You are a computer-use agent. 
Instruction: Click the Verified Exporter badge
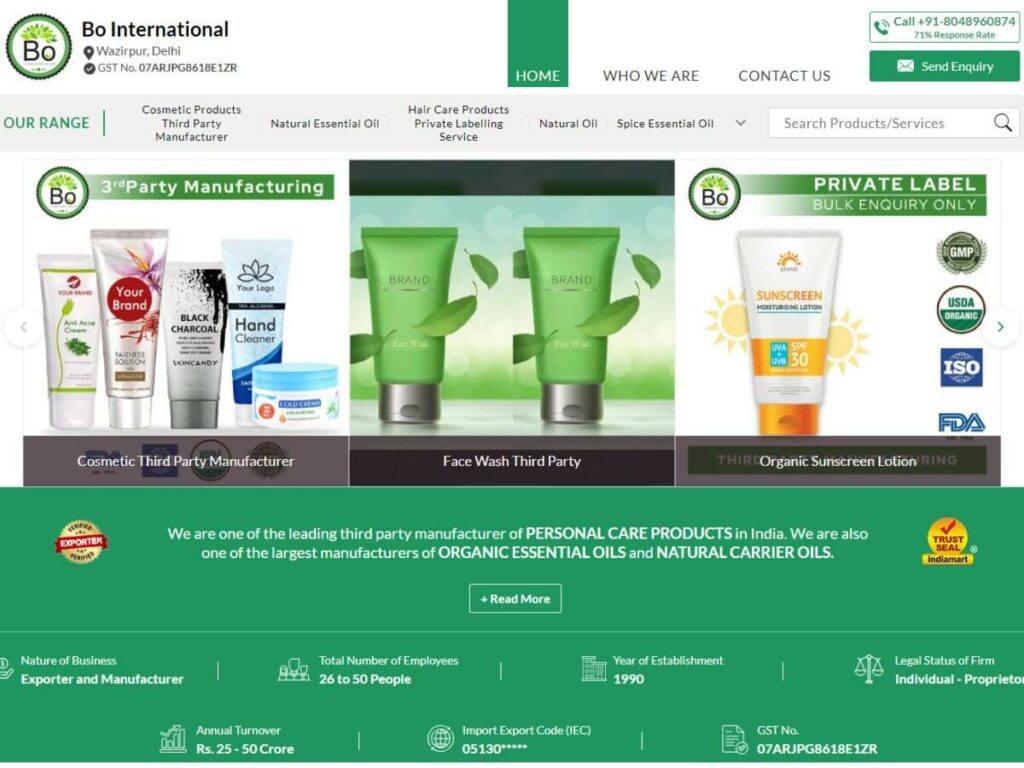point(81,541)
